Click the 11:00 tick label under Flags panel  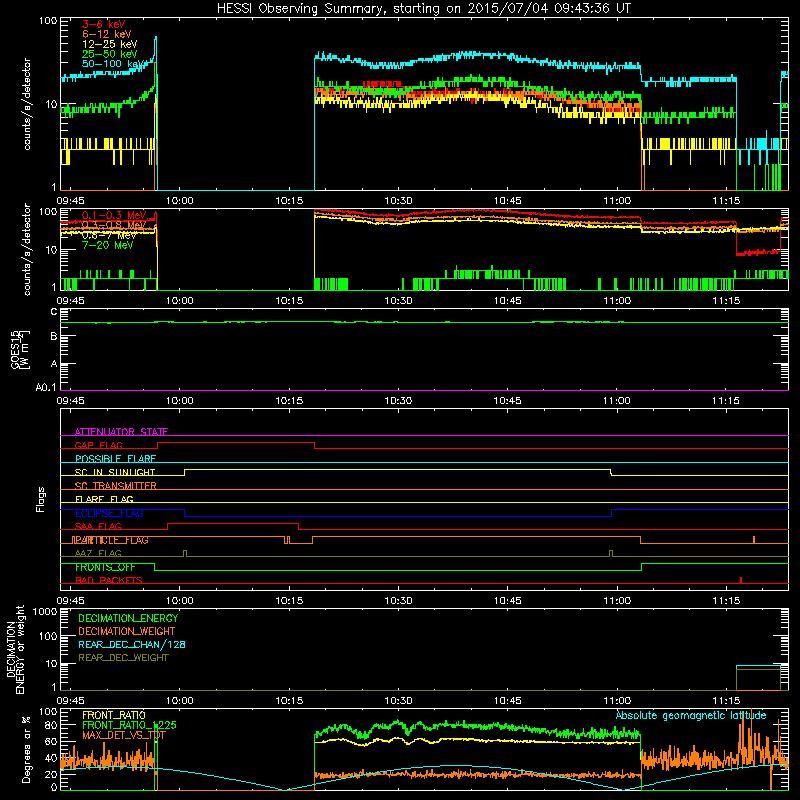[616, 601]
